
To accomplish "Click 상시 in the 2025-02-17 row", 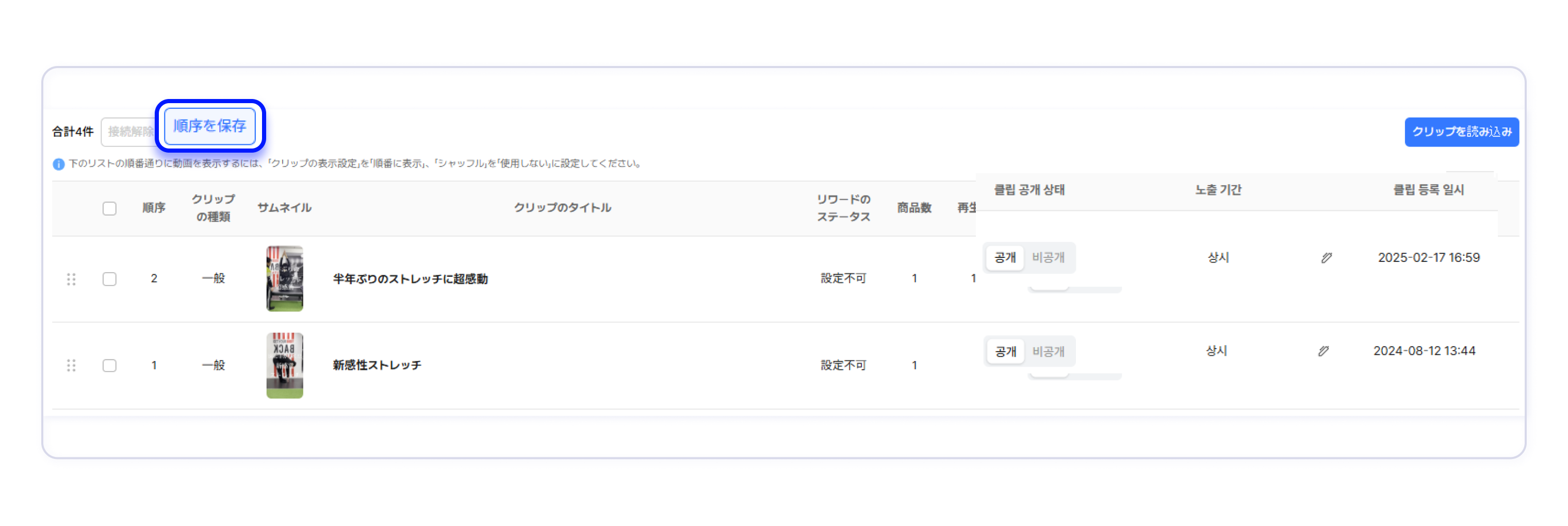I will pyautogui.click(x=1218, y=257).
